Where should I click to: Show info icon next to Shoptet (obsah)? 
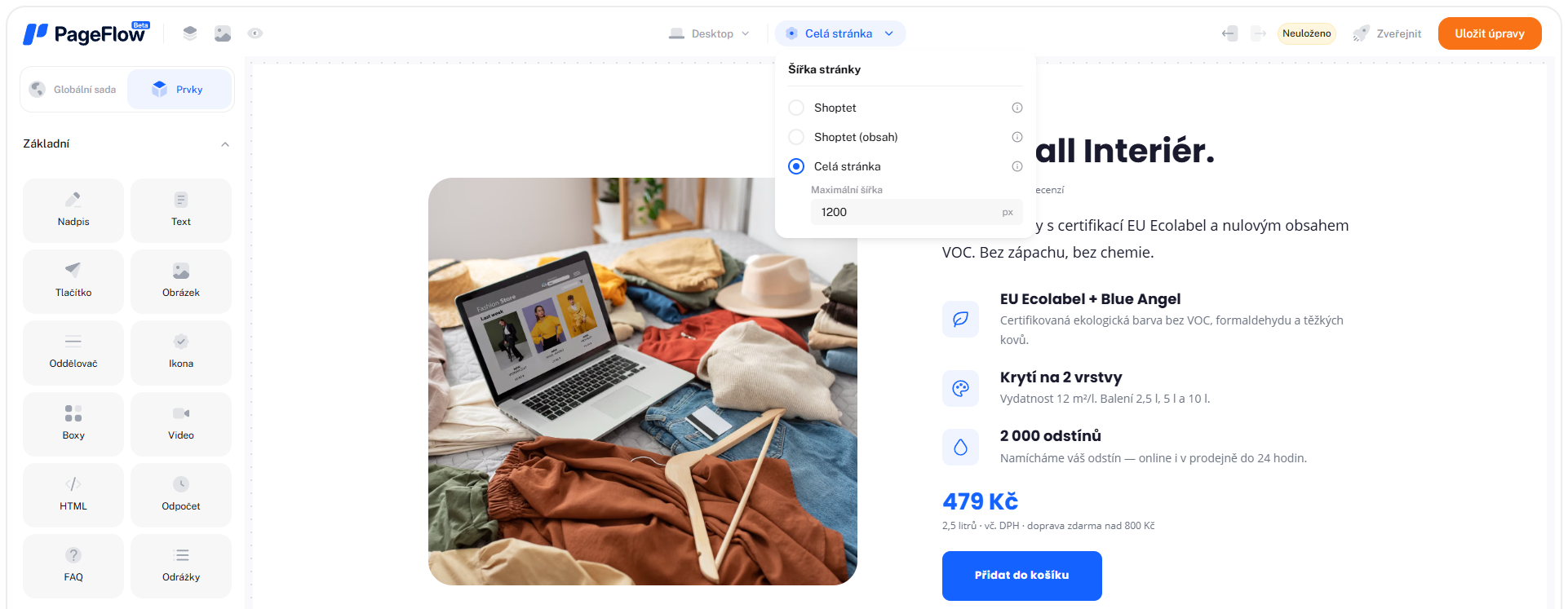coord(1017,137)
